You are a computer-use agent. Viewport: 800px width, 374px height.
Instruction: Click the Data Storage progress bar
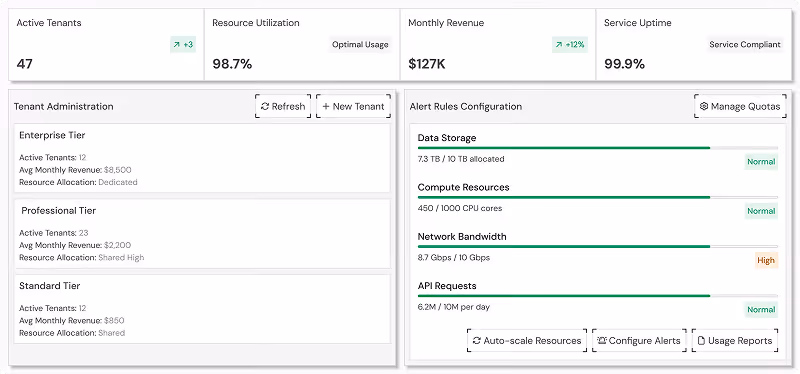tap(597, 148)
